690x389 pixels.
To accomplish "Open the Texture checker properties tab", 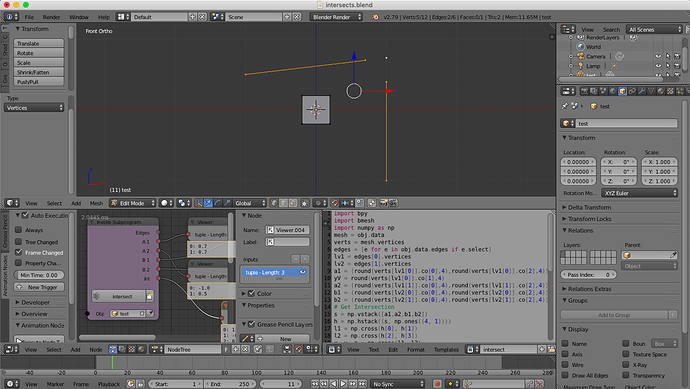I will 671,91.
